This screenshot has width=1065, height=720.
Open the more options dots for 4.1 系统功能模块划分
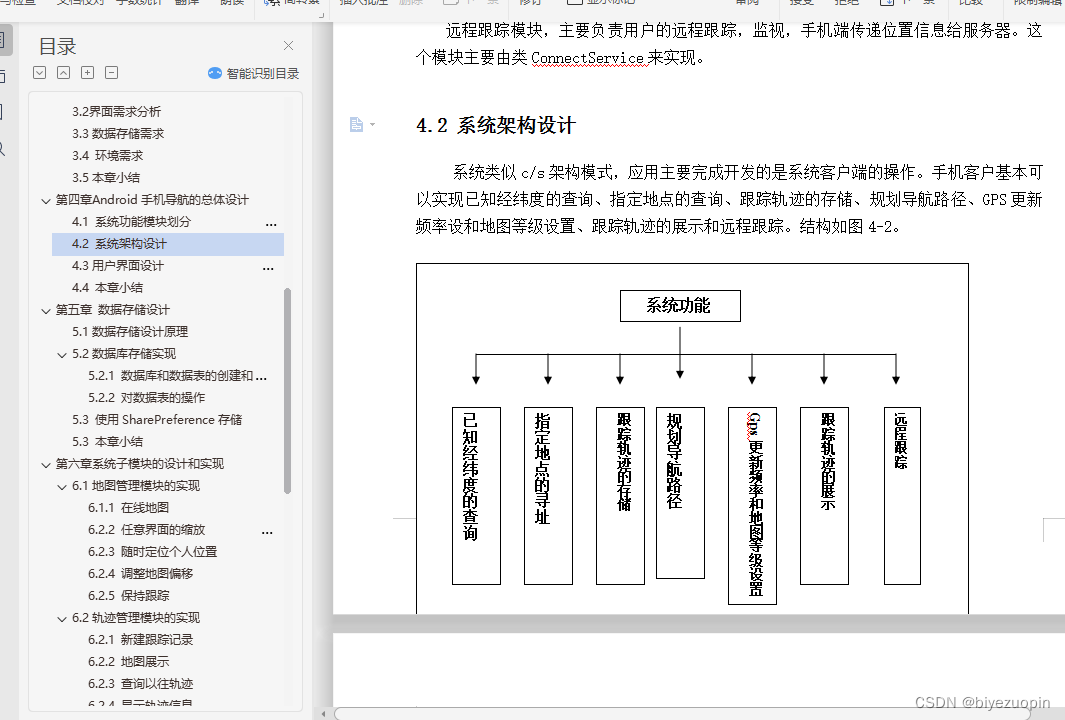pyautogui.click(x=271, y=224)
